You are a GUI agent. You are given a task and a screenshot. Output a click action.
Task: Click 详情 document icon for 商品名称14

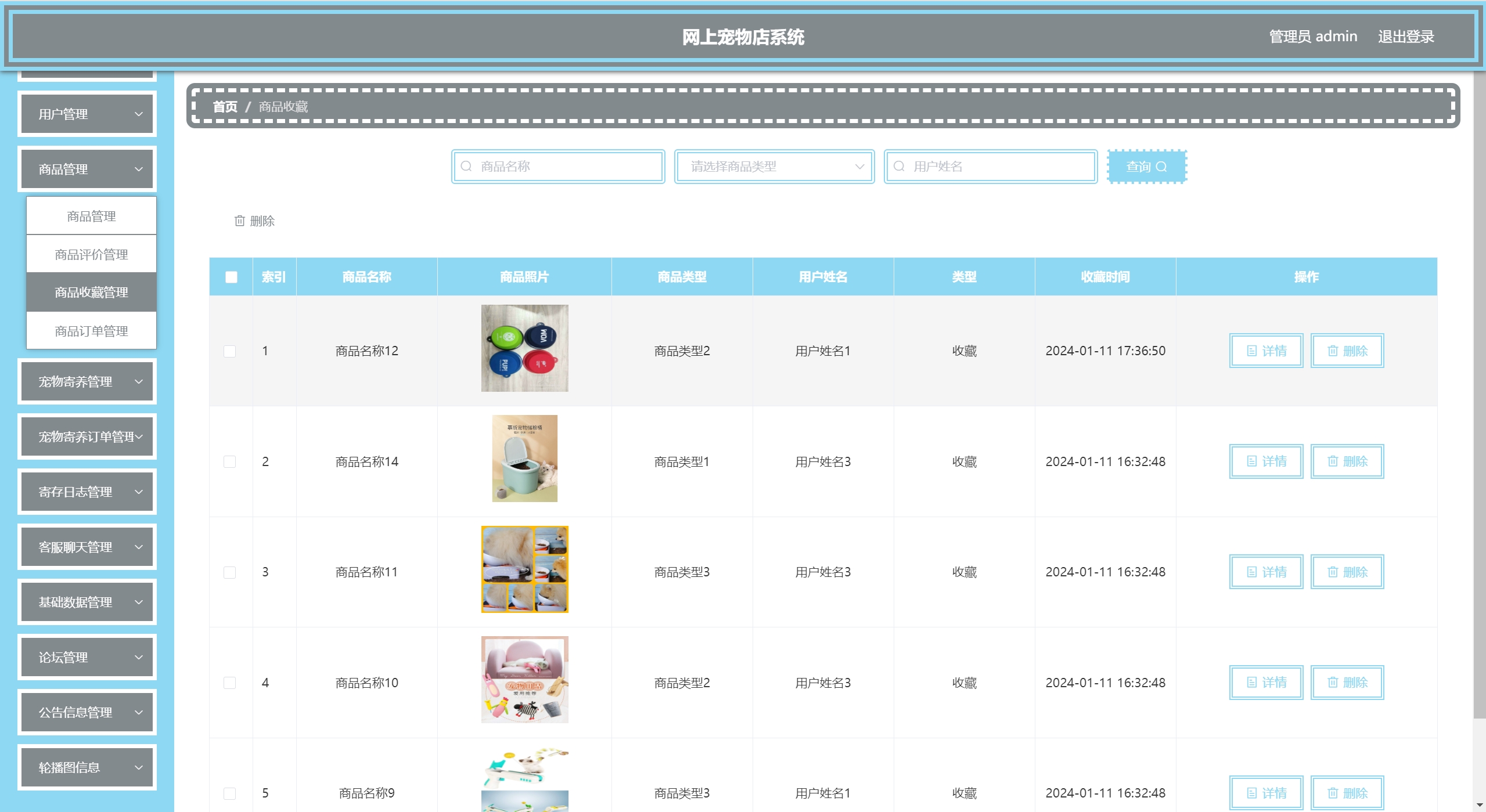coord(1251,461)
